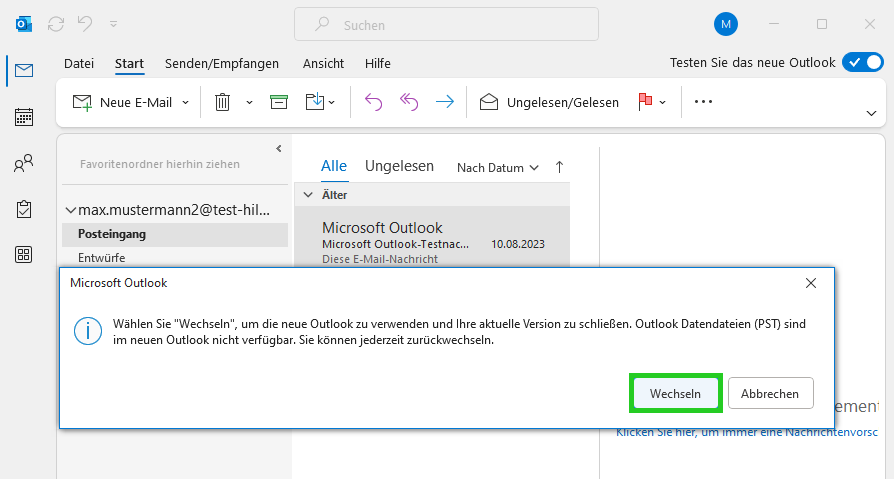Click the 'Klicken Sie hier' preview link
Screen dimensions: 894x479
[747, 432]
